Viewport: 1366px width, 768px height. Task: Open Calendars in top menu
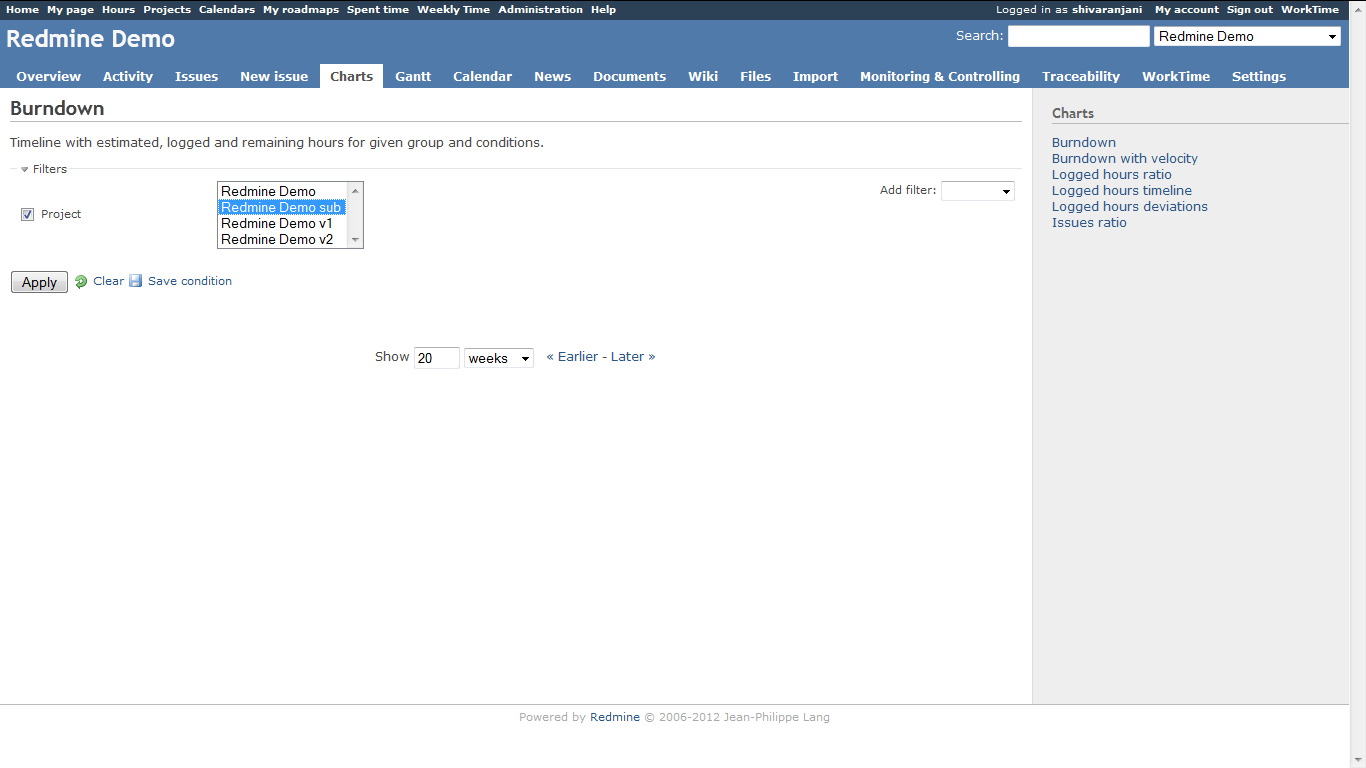pyautogui.click(x=227, y=9)
